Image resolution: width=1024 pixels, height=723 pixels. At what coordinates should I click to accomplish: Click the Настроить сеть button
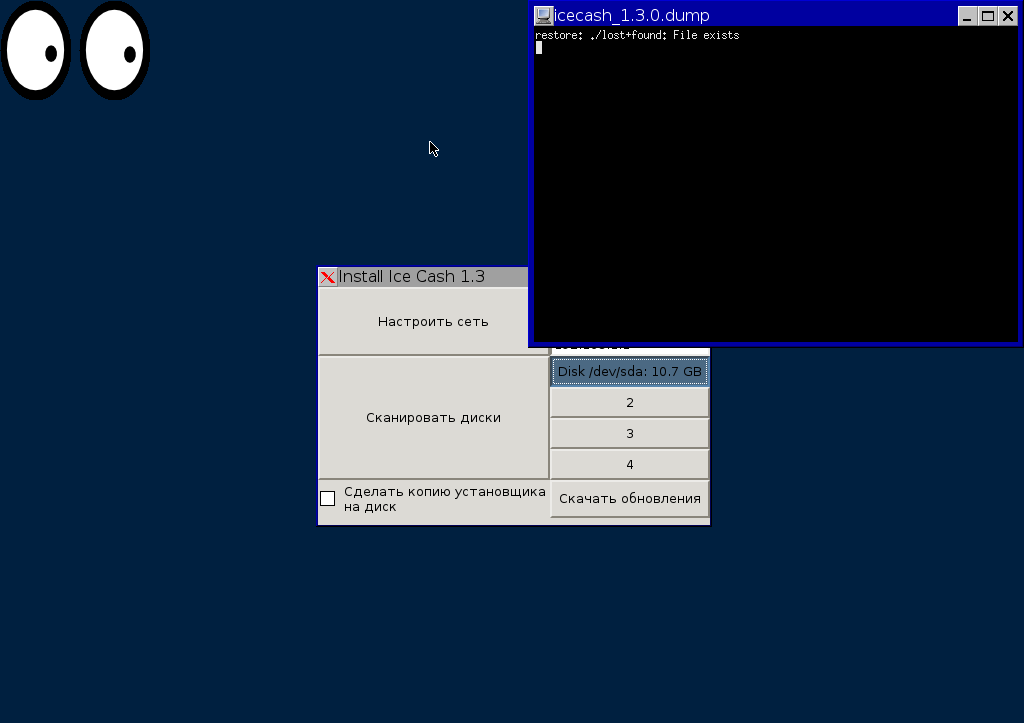point(433,321)
